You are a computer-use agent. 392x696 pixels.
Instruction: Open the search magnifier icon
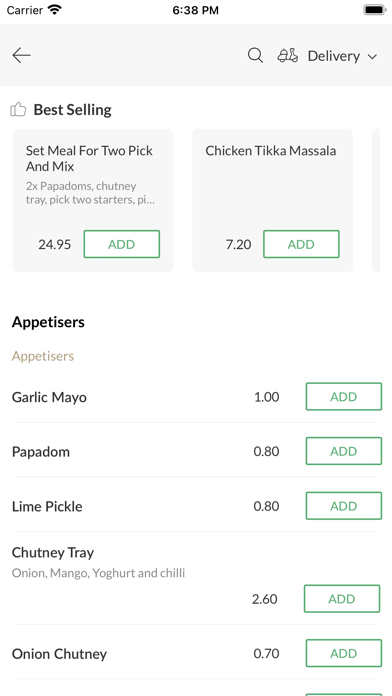(x=255, y=55)
